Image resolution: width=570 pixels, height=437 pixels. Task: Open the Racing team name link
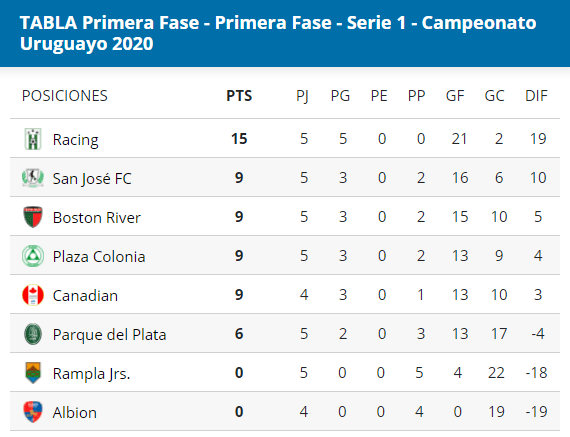(76, 140)
